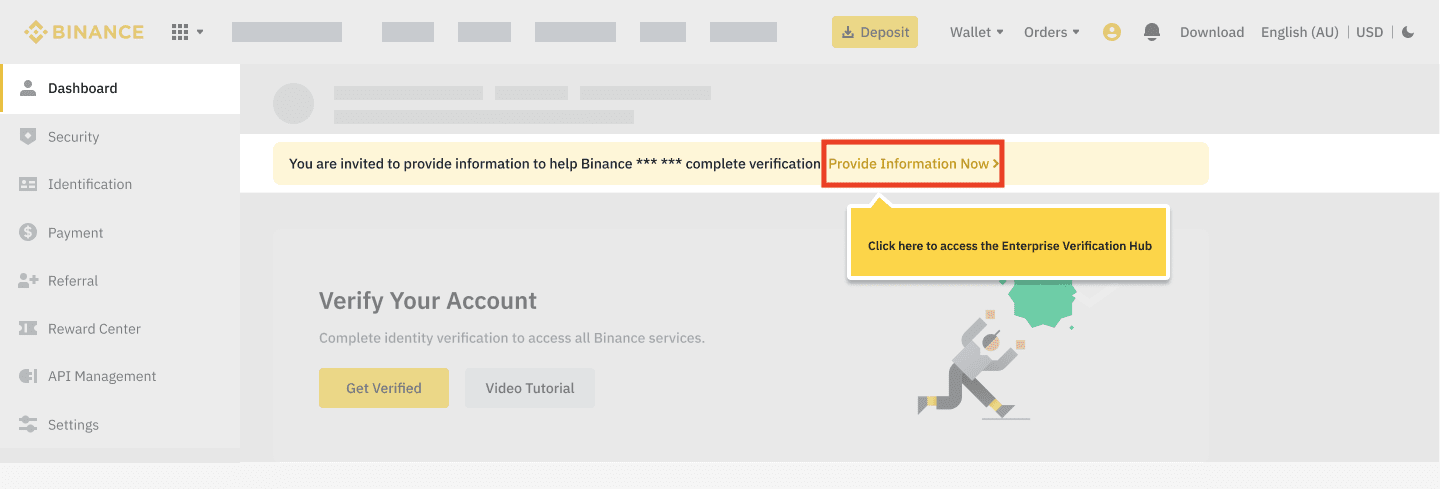Expand the Wallet dropdown
1440x489 pixels.
pos(976,32)
